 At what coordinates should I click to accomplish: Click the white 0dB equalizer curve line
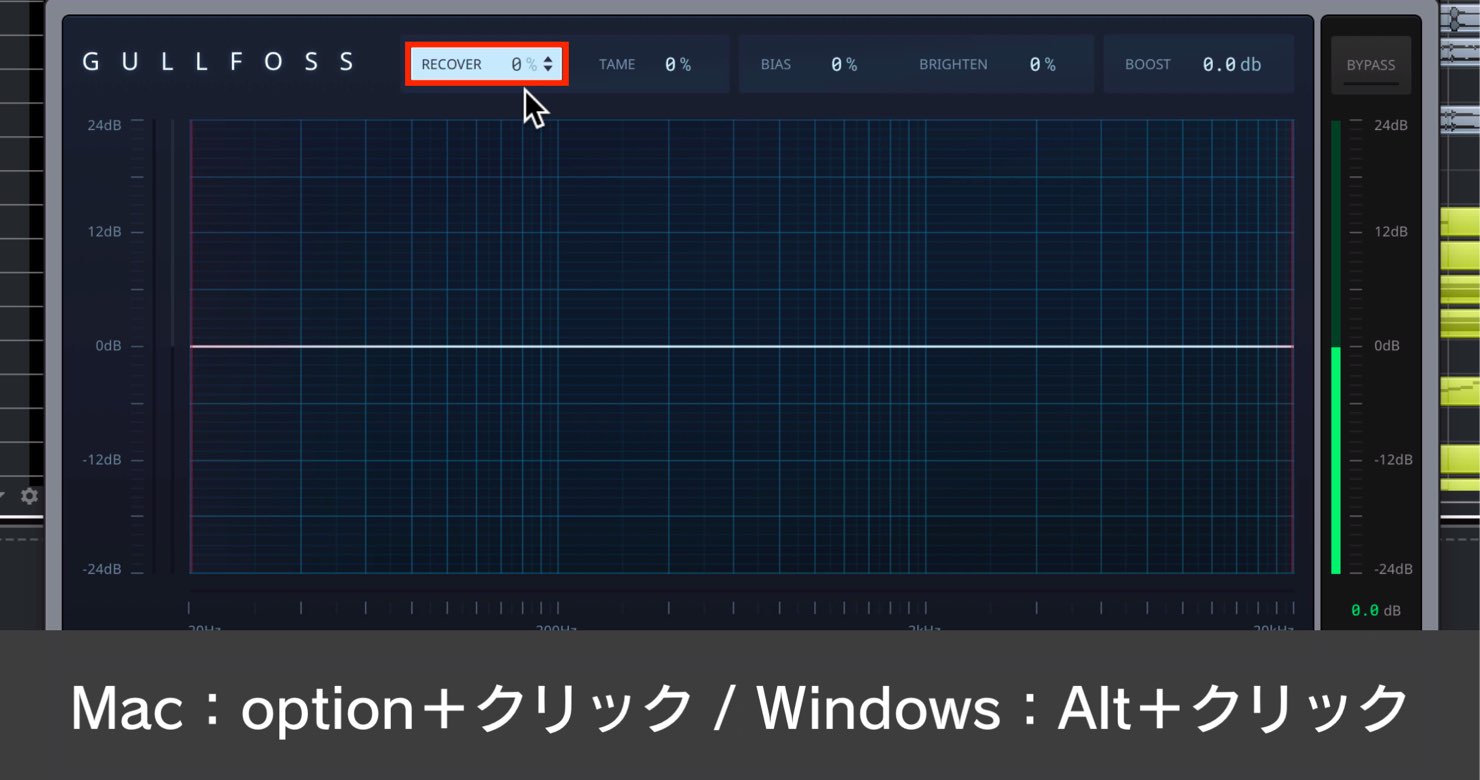pyautogui.click(x=741, y=346)
